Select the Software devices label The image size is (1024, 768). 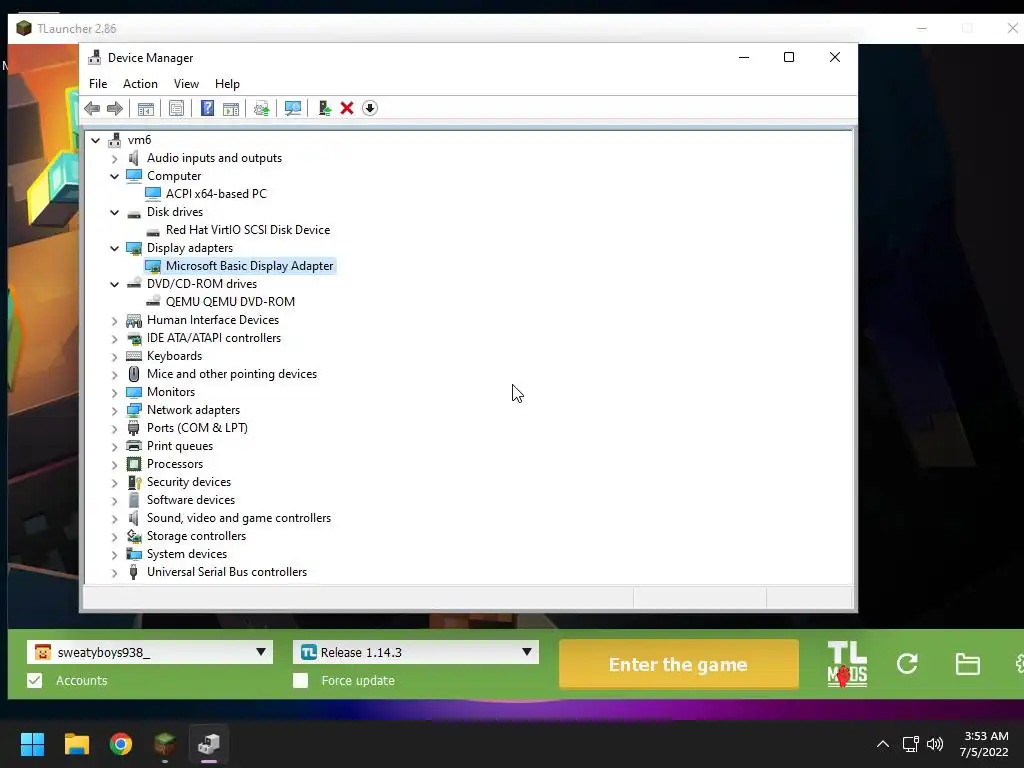coord(191,500)
